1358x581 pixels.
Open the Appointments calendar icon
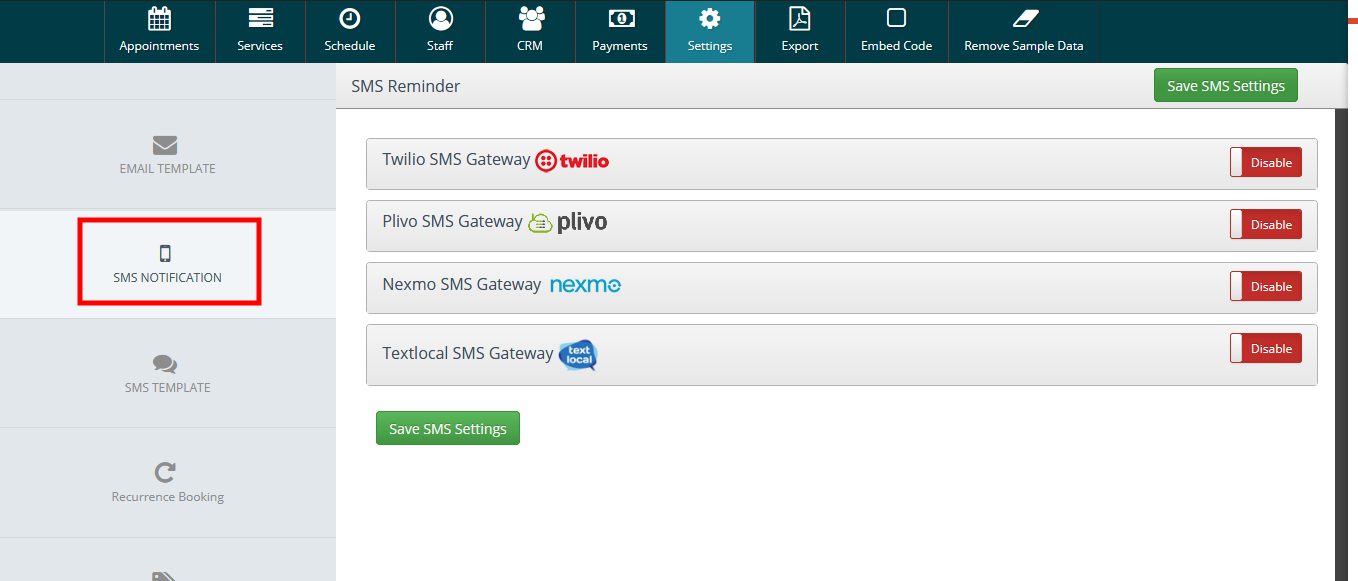[x=159, y=18]
